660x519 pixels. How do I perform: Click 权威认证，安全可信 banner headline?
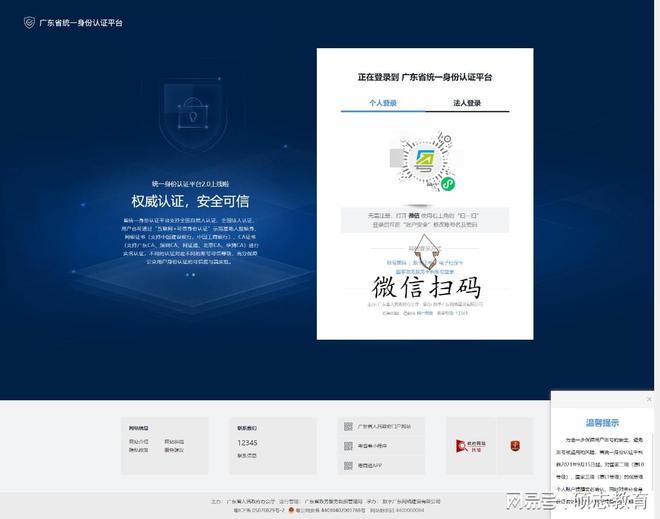pyautogui.click(x=190, y=201)
